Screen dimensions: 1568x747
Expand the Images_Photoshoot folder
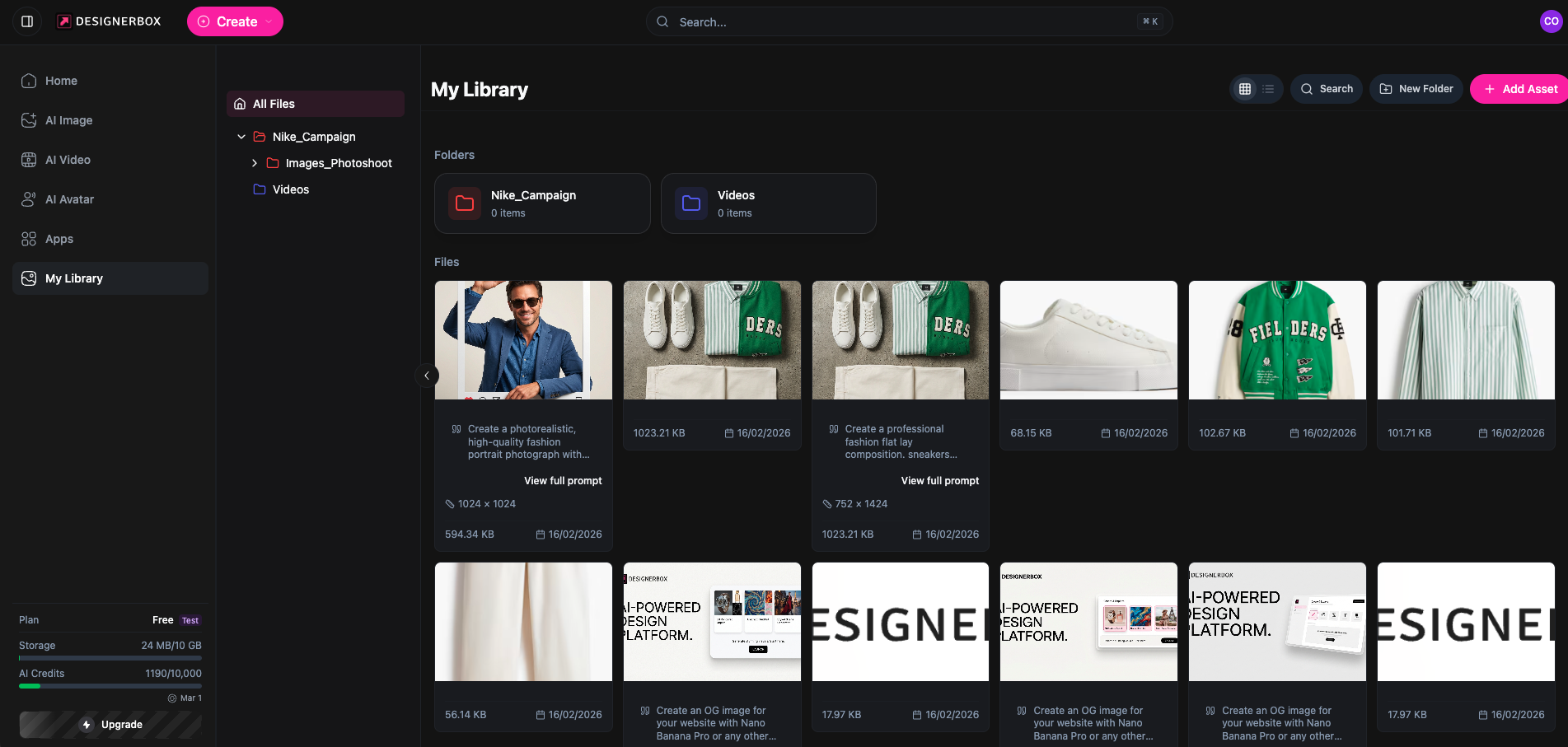coord(255,163)
